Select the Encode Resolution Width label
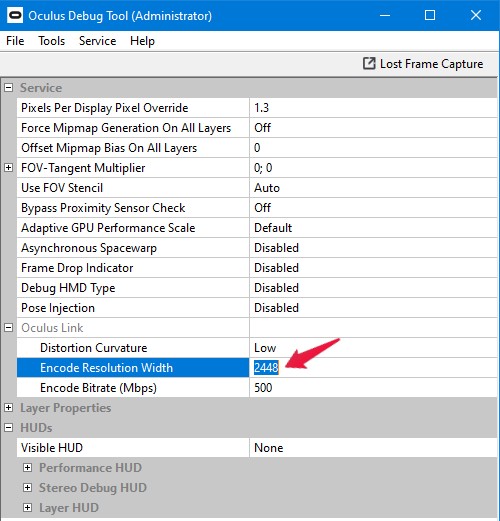Screen dimensions: 500x521 tap(106, 368)
